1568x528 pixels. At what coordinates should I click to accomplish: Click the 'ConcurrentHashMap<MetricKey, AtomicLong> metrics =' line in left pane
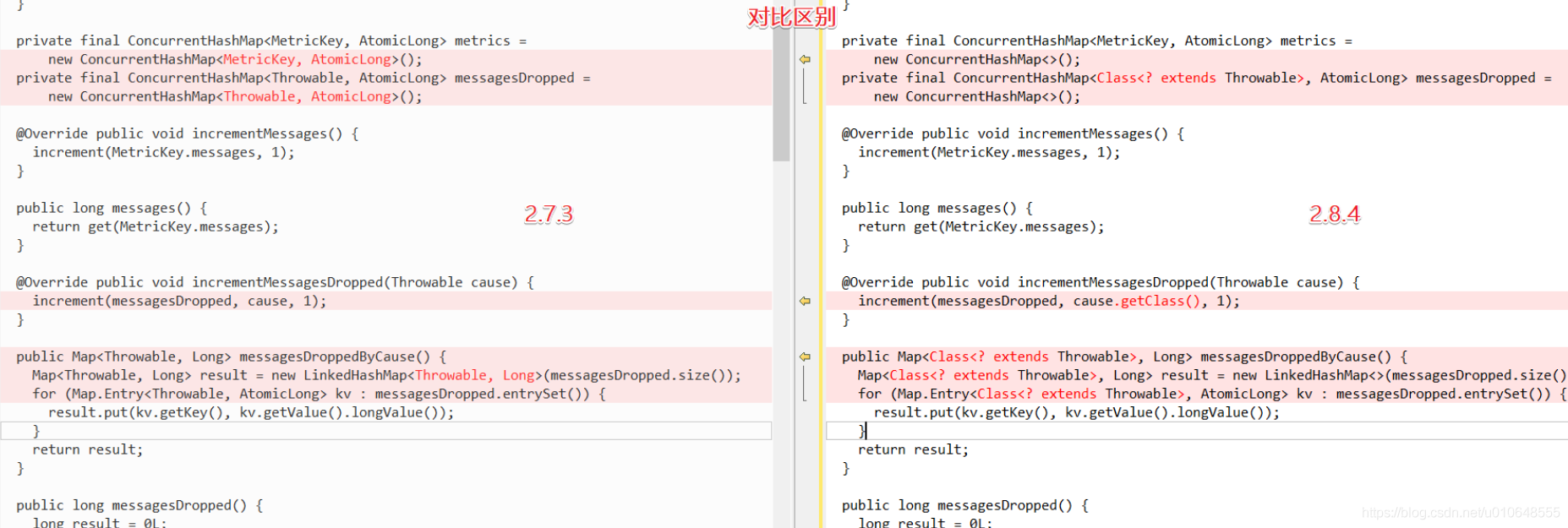tap(271, 41)
